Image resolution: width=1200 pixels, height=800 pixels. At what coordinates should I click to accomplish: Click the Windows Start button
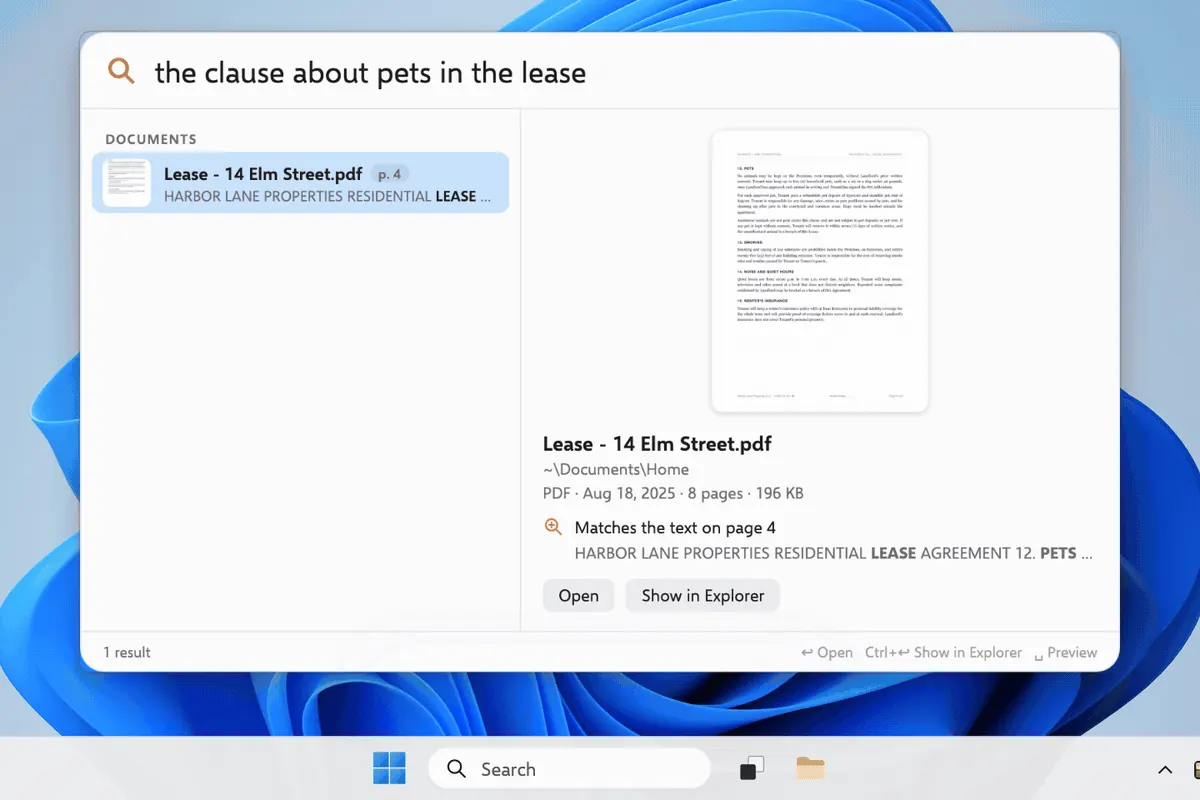389,768
